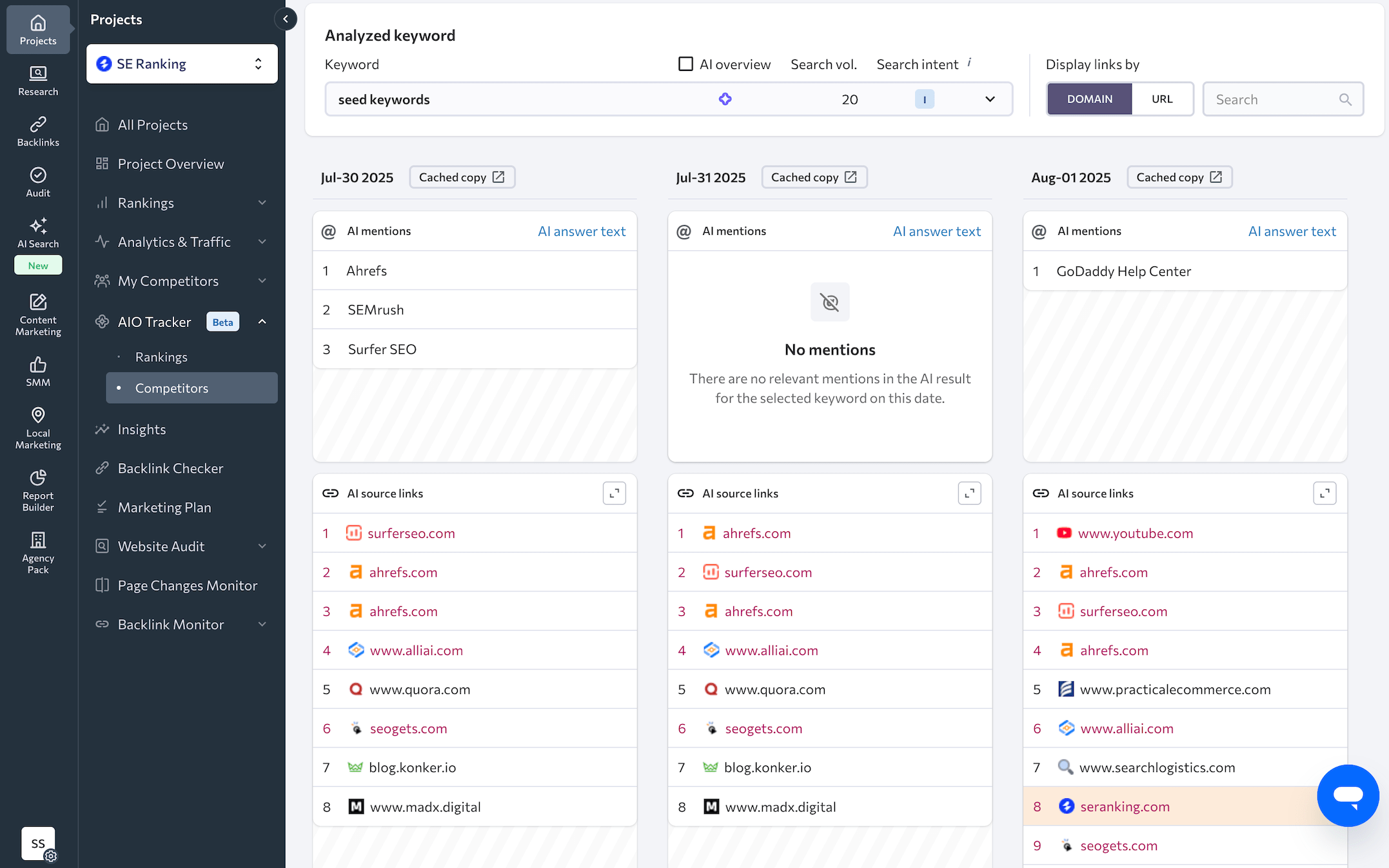Collapse the AIO Tracker section
This screenshot has width=1389, height=868.
[262, 321]
